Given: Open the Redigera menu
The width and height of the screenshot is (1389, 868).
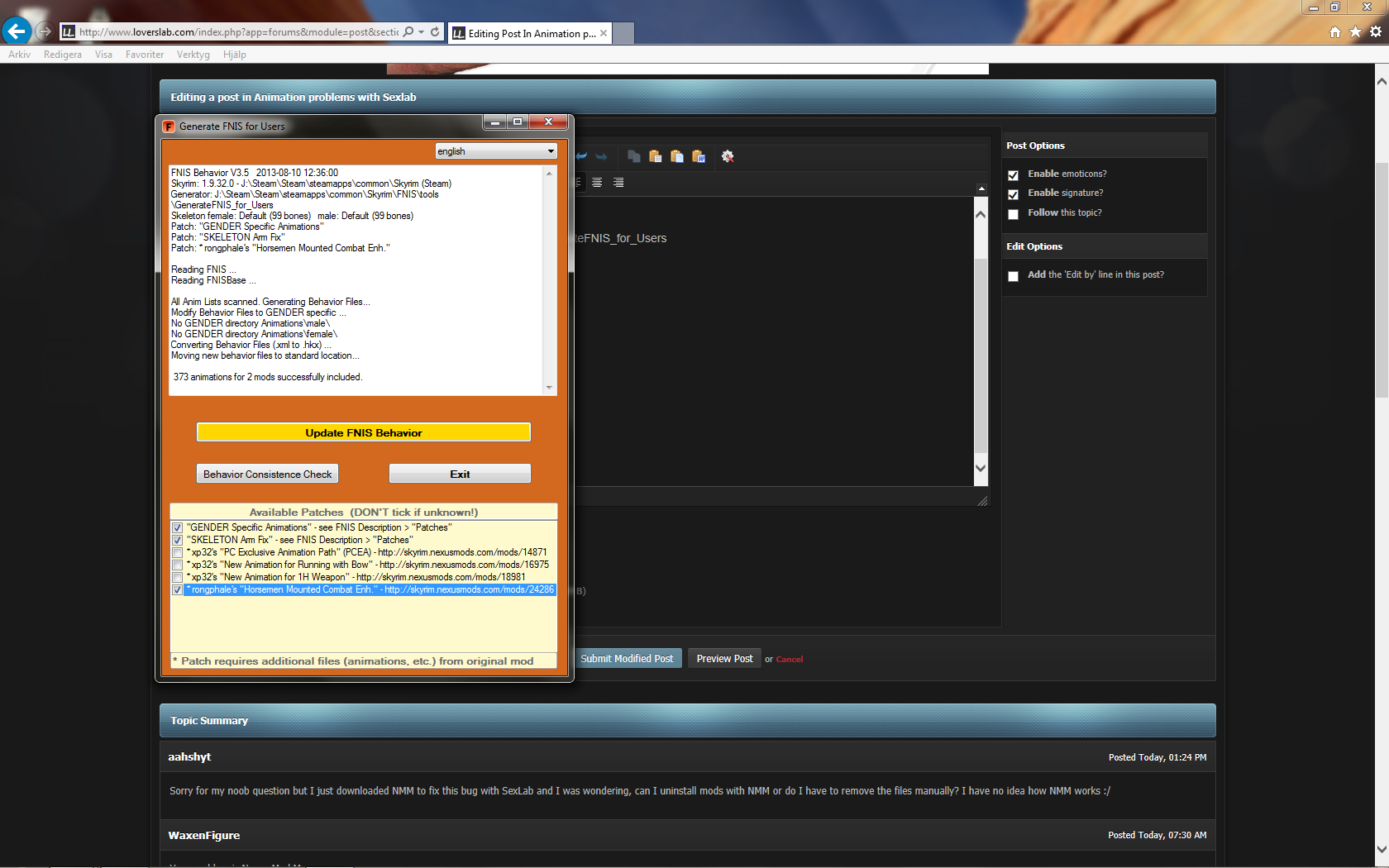Looking at the screenshot, I should coord(63,55).
